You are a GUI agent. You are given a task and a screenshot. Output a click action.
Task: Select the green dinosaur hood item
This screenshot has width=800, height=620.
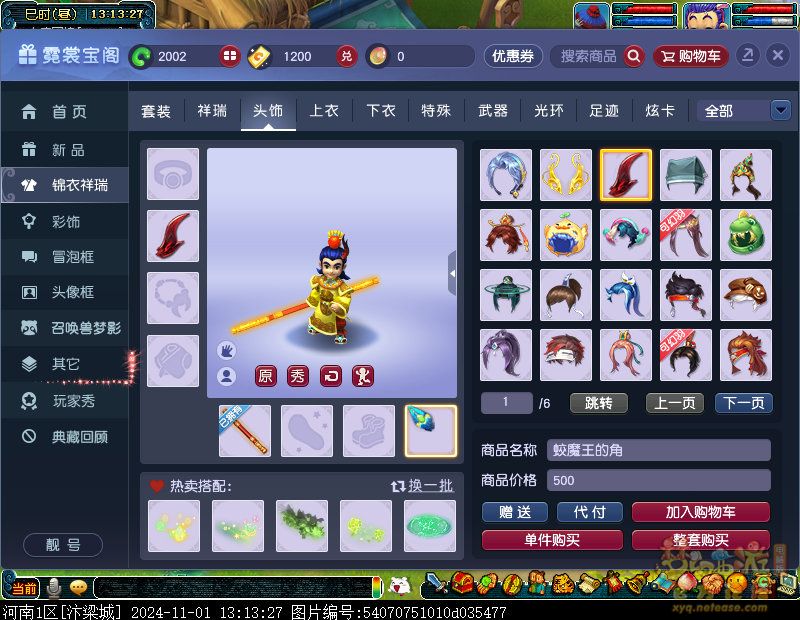tap(746, 235)
